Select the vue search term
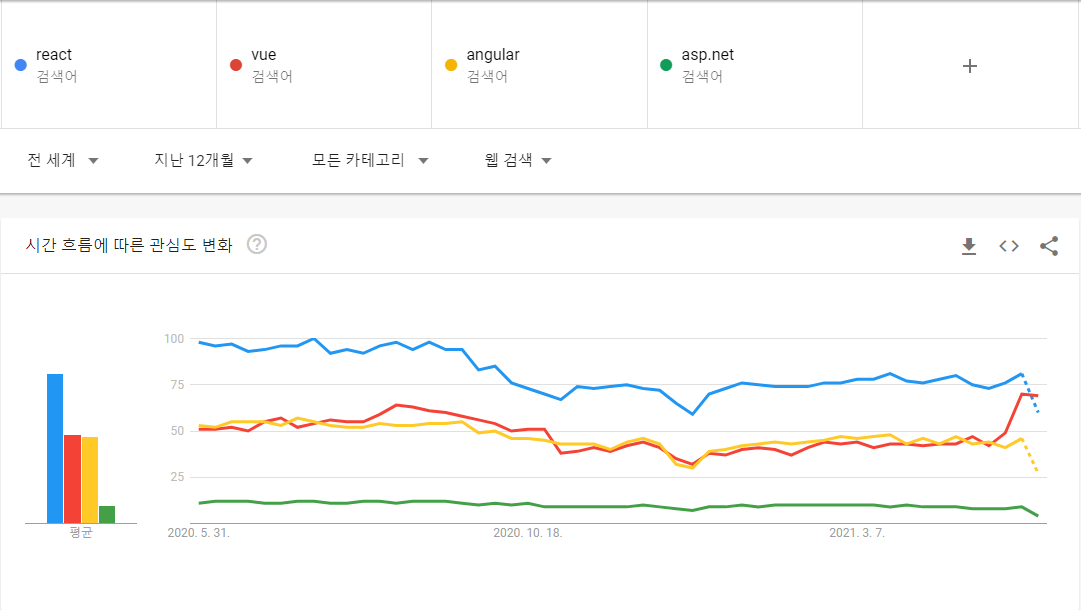The image size is (1081, 610). click(263, 54)
